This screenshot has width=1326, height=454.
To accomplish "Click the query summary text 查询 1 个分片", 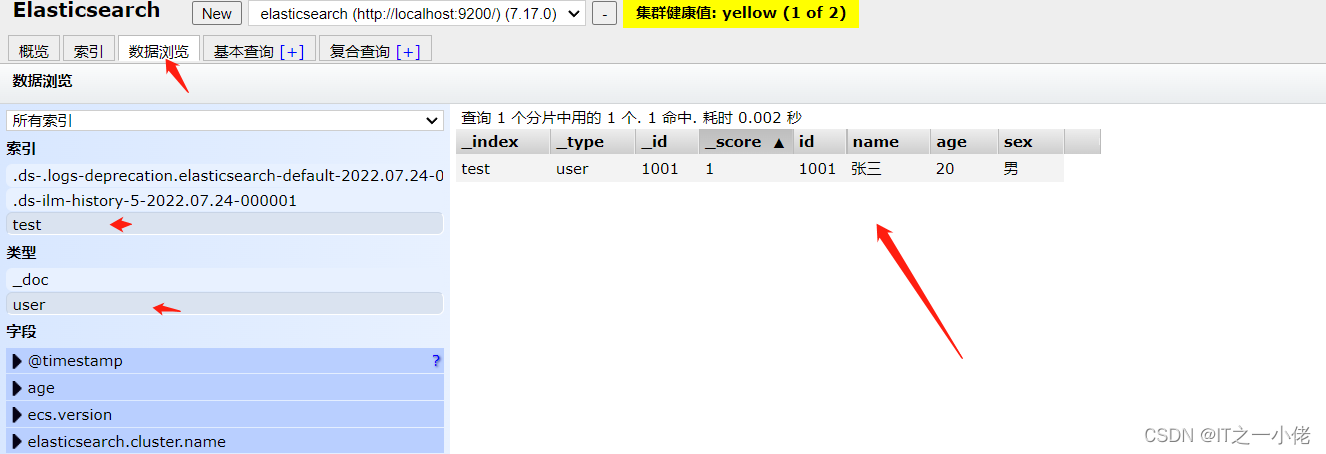I will [x=631, y=117].
